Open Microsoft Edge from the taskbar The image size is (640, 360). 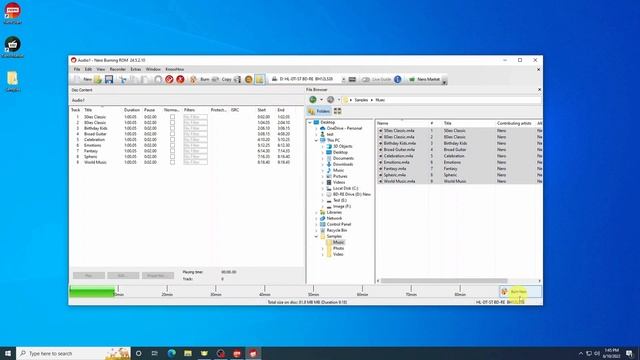[x=171, y=353]
